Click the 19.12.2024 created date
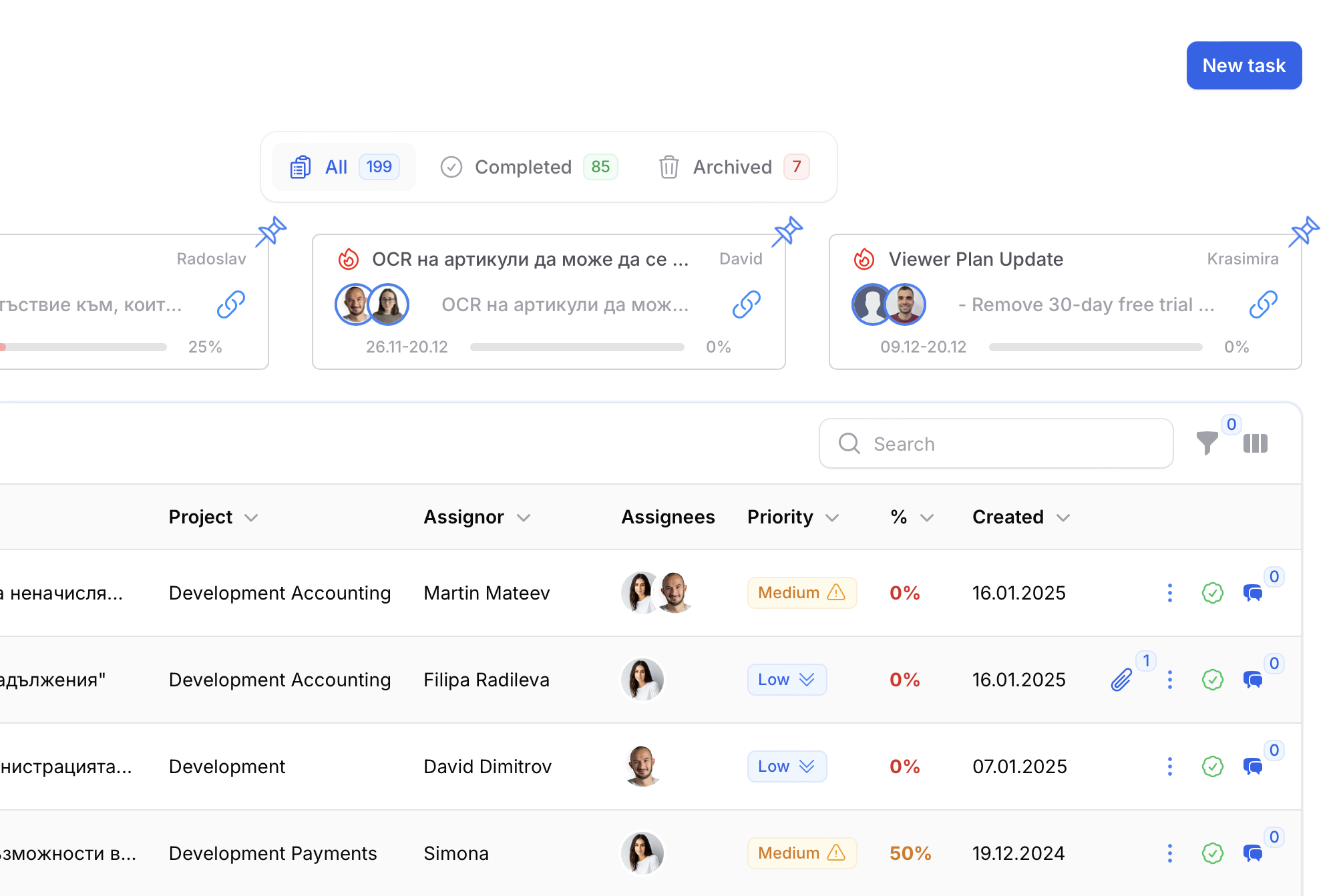The height and width of the screenshot is (896, 1337). [1018, 853]
